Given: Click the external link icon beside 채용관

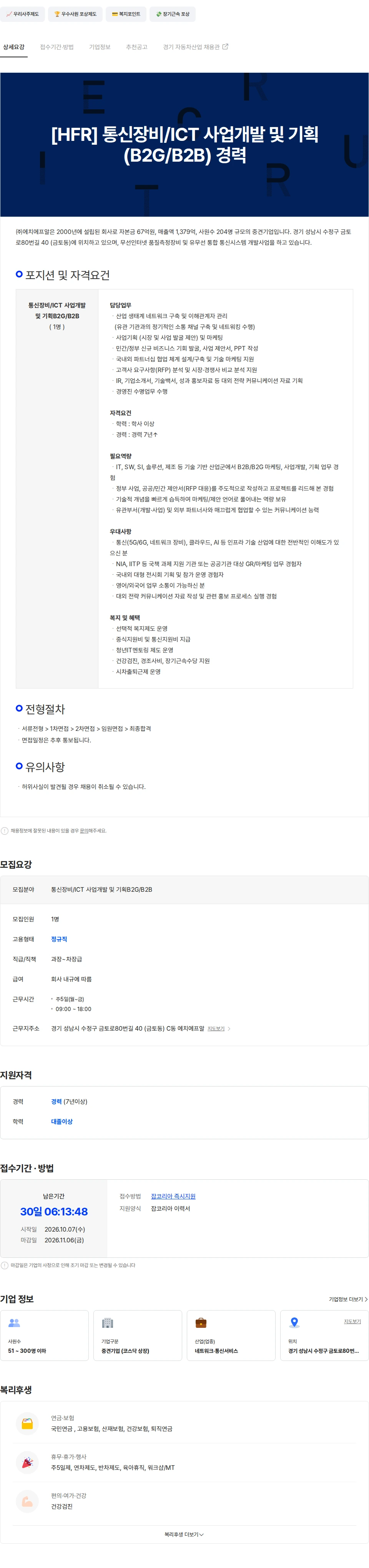Looking at the screenshot, I should click(x=226, y=46).
